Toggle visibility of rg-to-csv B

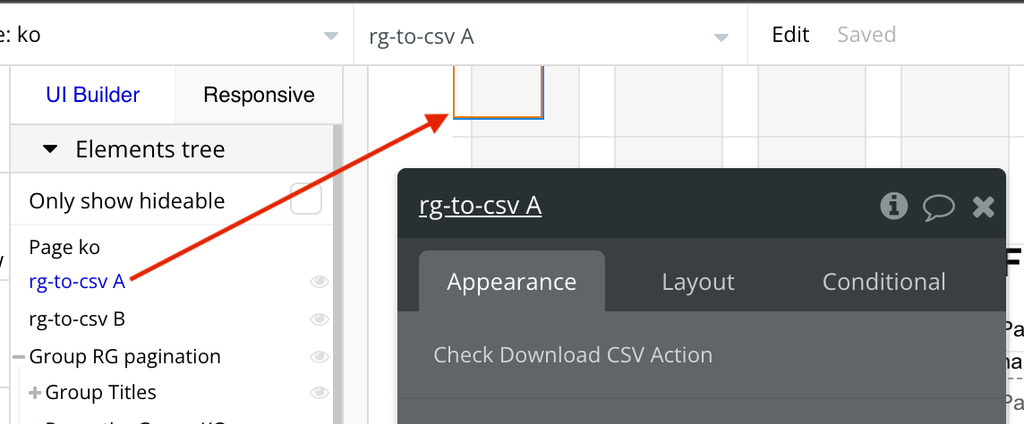[320, 319]
